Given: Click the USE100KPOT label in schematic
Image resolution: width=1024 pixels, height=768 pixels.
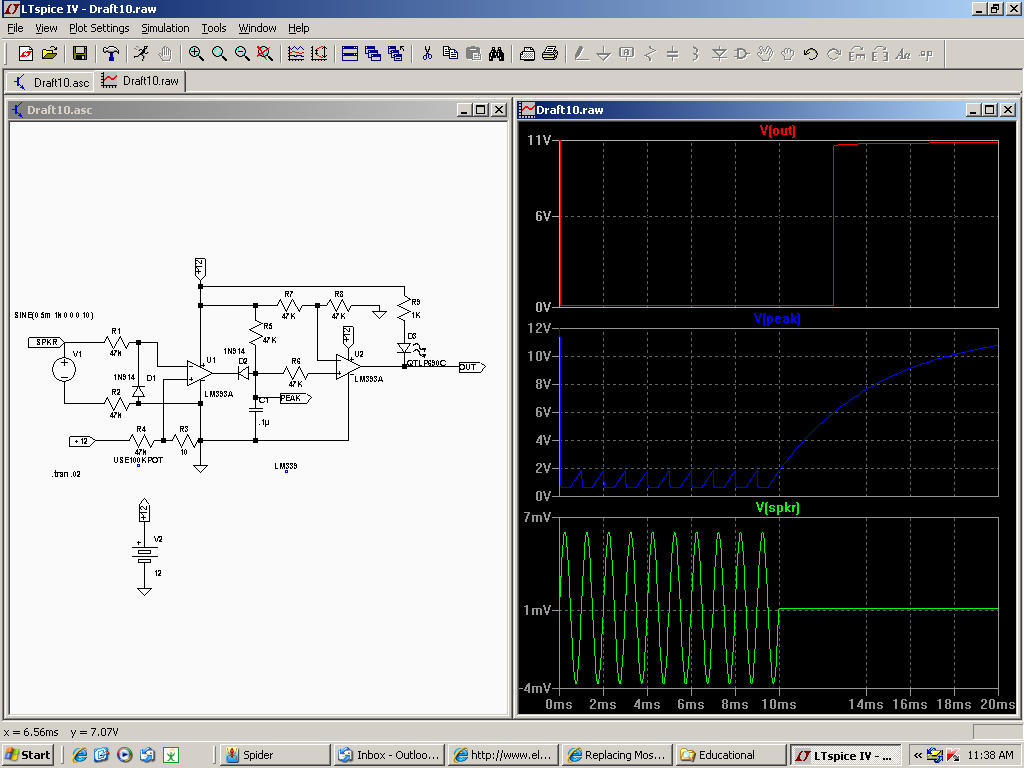Looking at the screenshot, I should coord(138,460).
